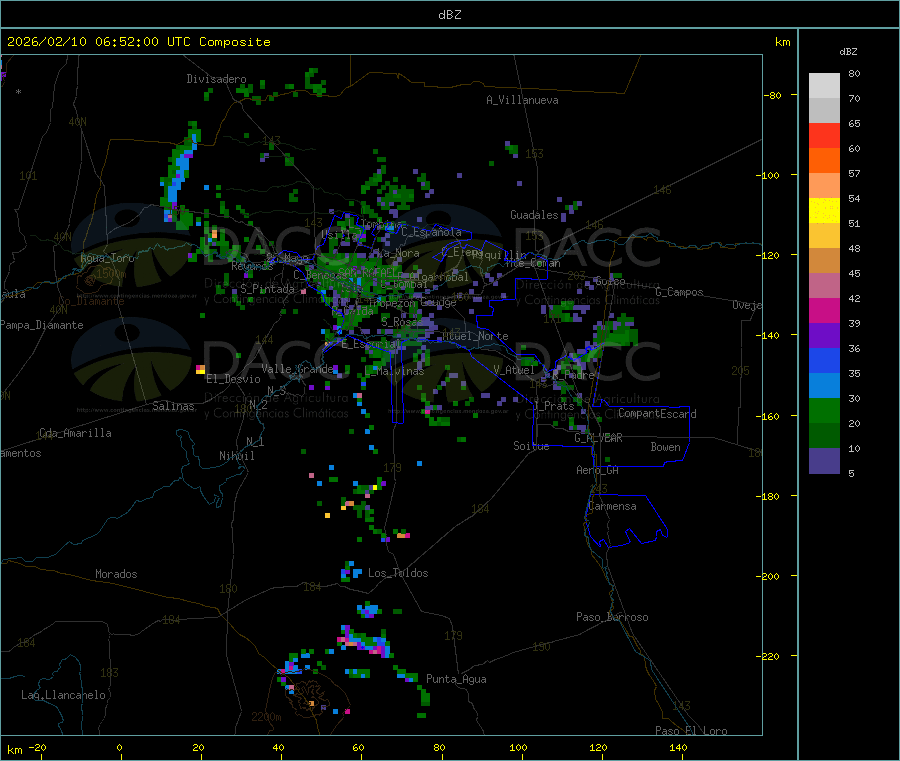
Task: Click the 'Valle_Grande' map label
Action: tap(297, 369)
